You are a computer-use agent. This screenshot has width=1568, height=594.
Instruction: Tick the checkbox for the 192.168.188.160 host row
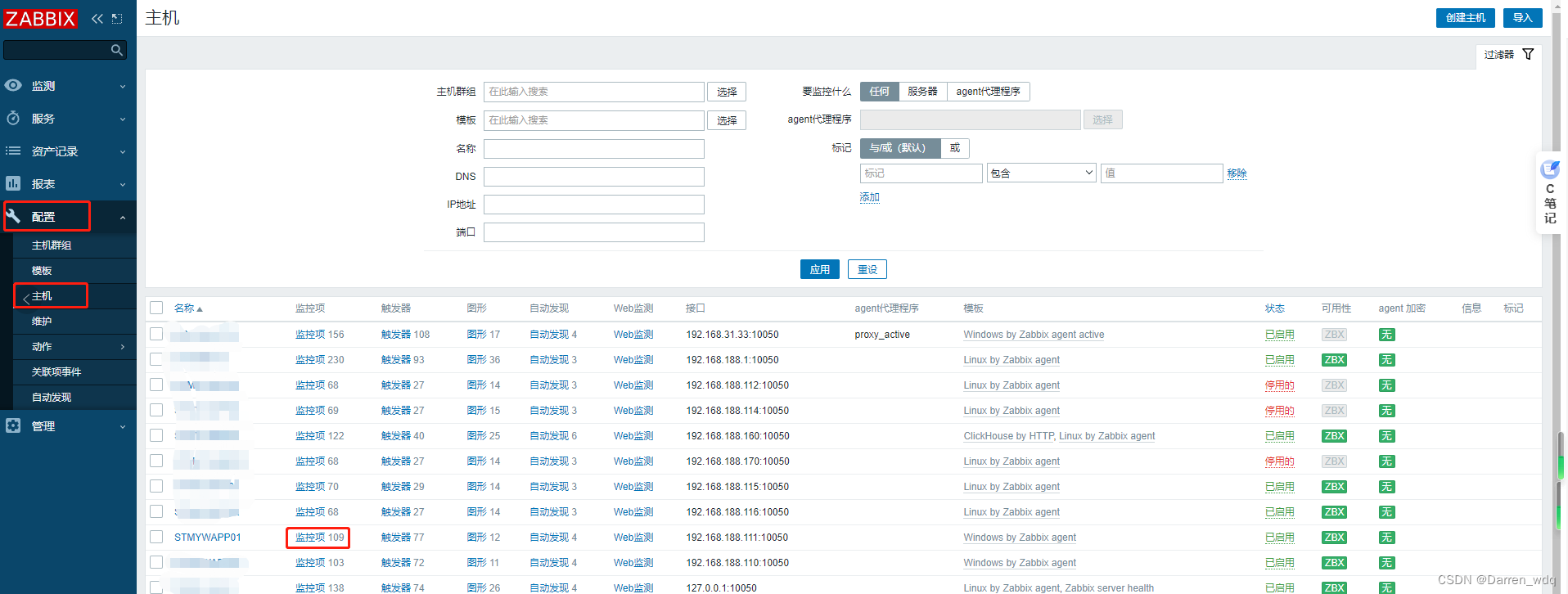click(156, 435)
